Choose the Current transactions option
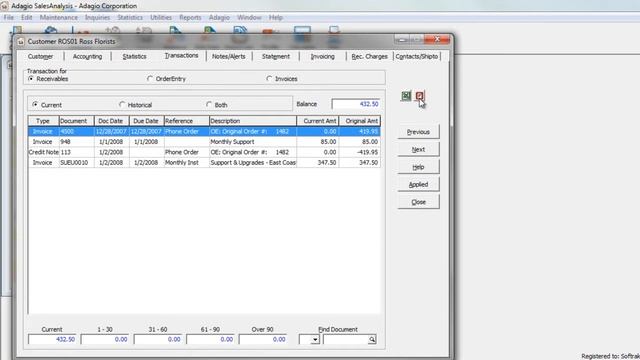Screen dimensions: 640x360 [35, 104]
